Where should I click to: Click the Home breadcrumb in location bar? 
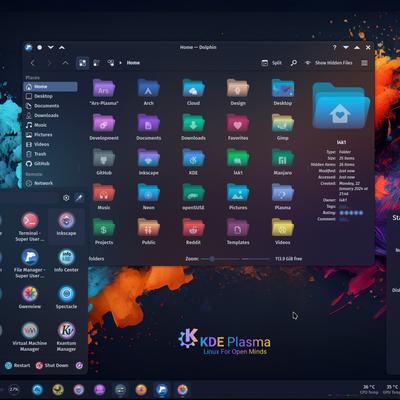click(133, 63)
